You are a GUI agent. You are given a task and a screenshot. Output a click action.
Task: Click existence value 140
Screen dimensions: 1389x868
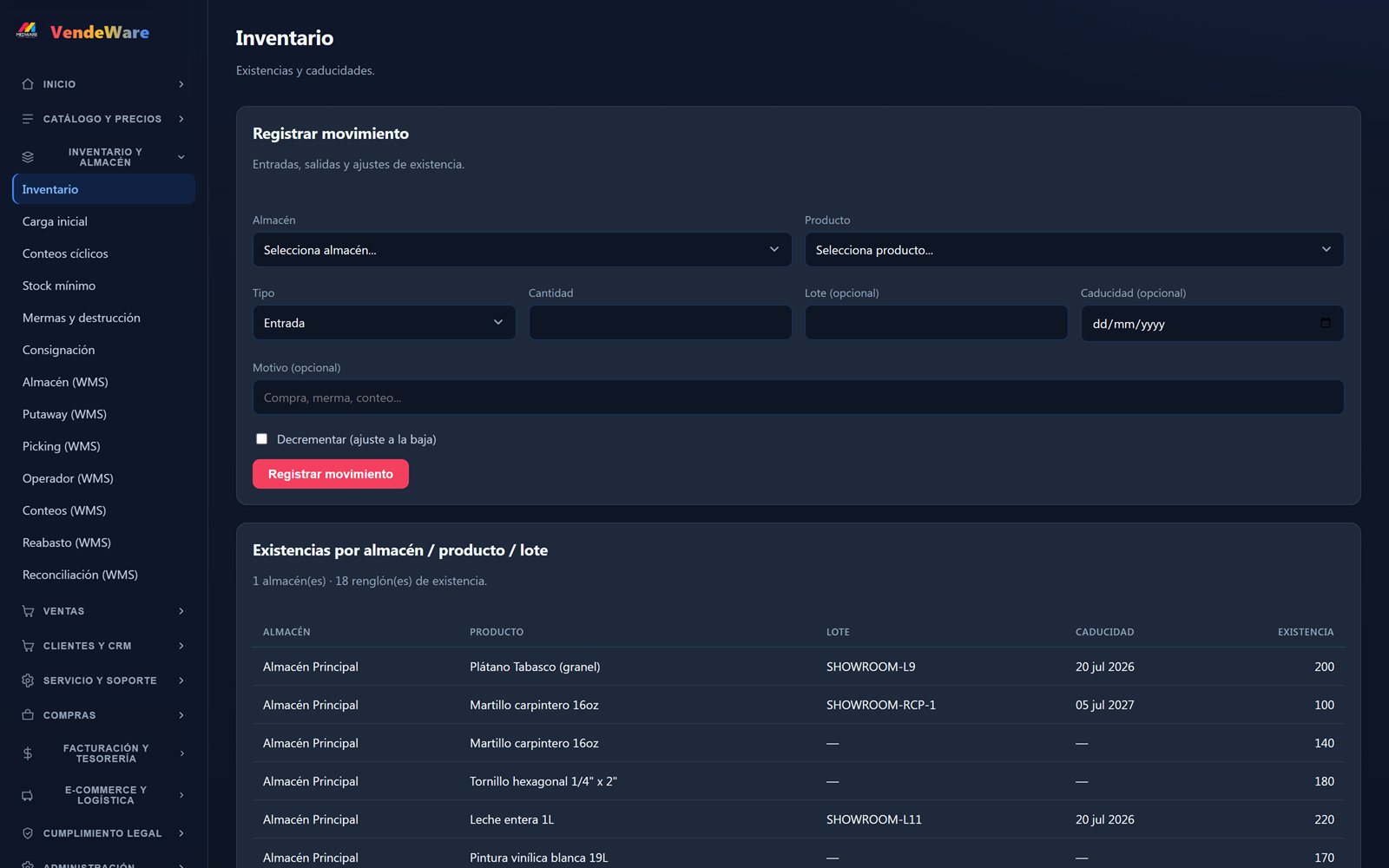click(1324, 743)
